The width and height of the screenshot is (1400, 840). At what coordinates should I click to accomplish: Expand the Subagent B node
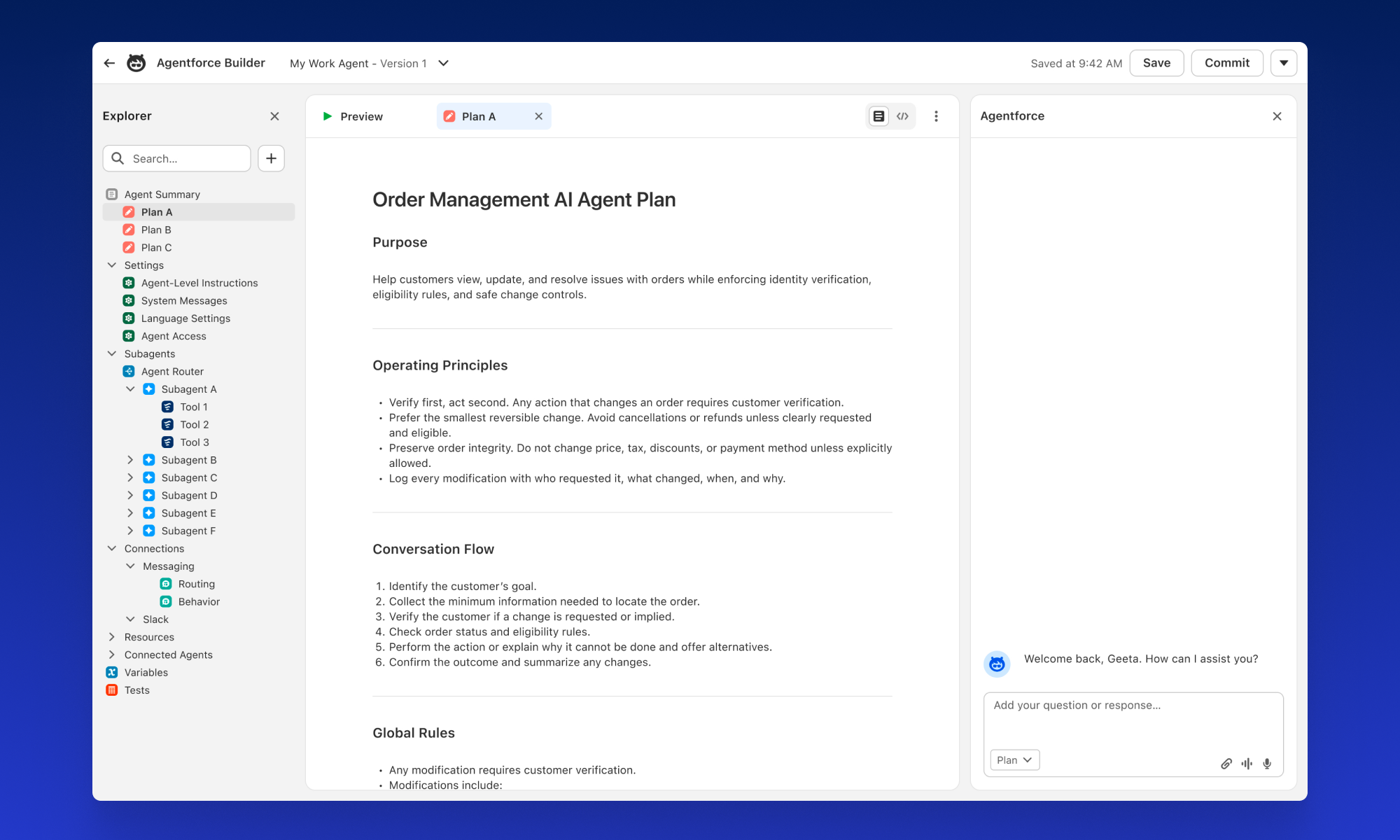click(x=130, y=460)
